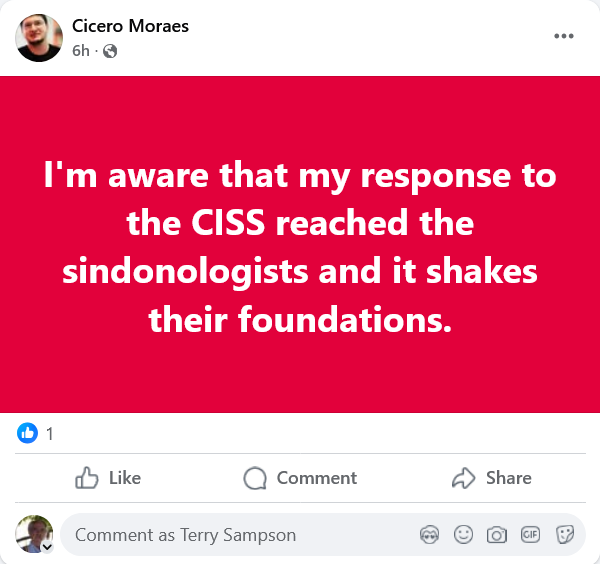This screenshot has width=600, height=564.
Task: Open the GIF picker in comment box
Action: point(531,535)
